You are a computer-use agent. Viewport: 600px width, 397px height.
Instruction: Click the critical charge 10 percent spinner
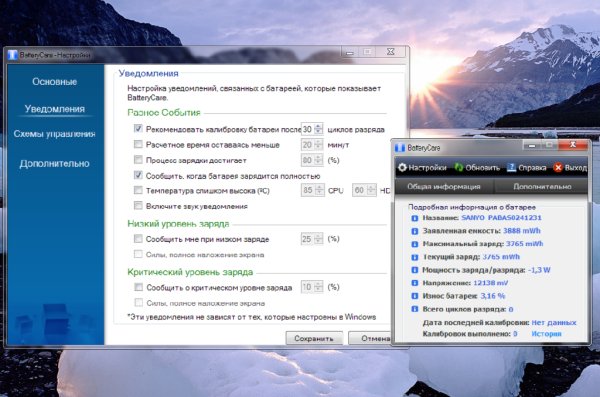(318, 287)
